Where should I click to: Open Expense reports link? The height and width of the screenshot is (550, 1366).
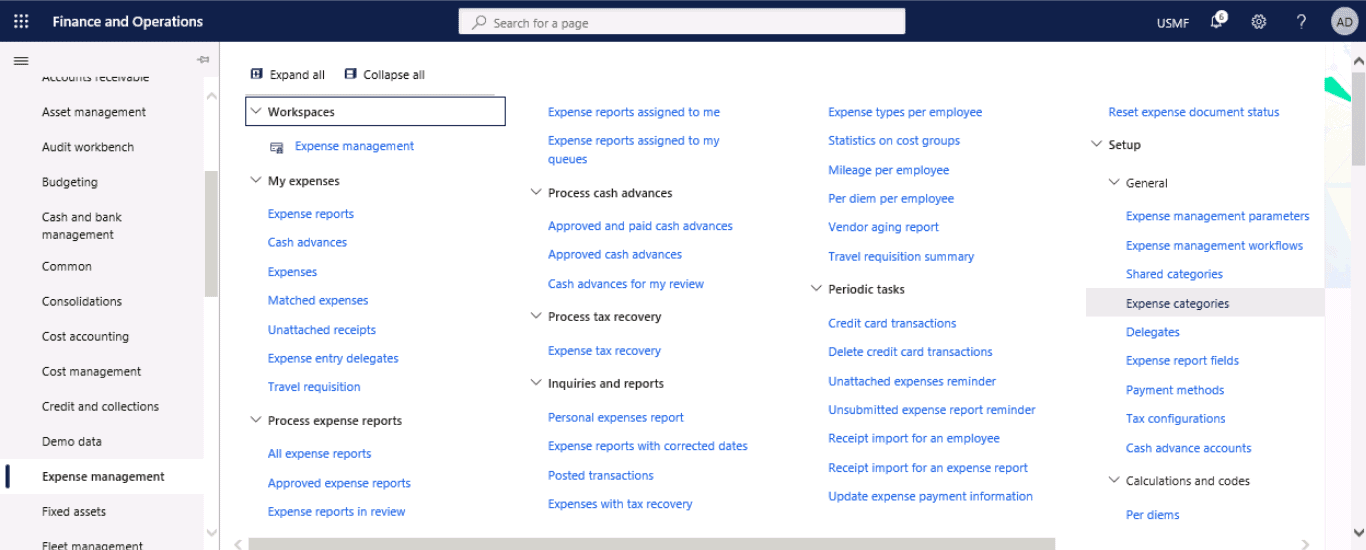(311, 214)
